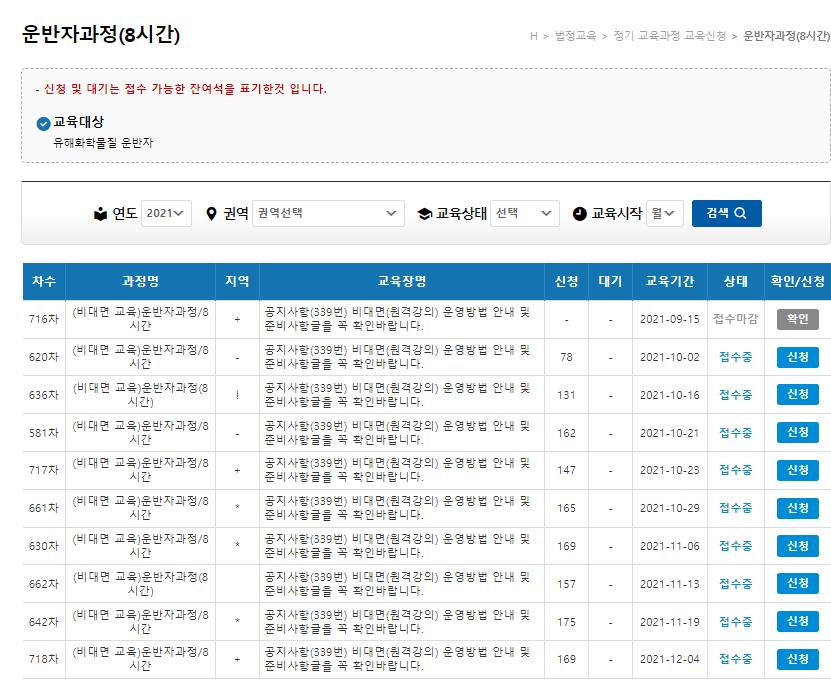The width and height of the screenshot is (831, 690).
Task: Click the location pin icon beside 권역
Action: click(211, 214)
